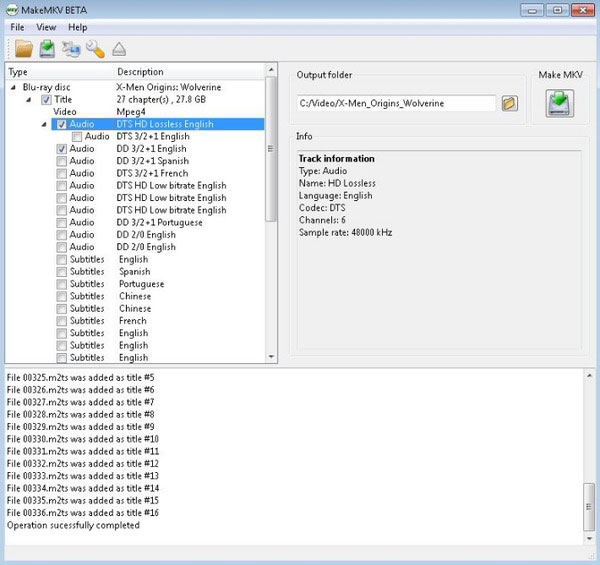Click the Description column header

(140, 72)
